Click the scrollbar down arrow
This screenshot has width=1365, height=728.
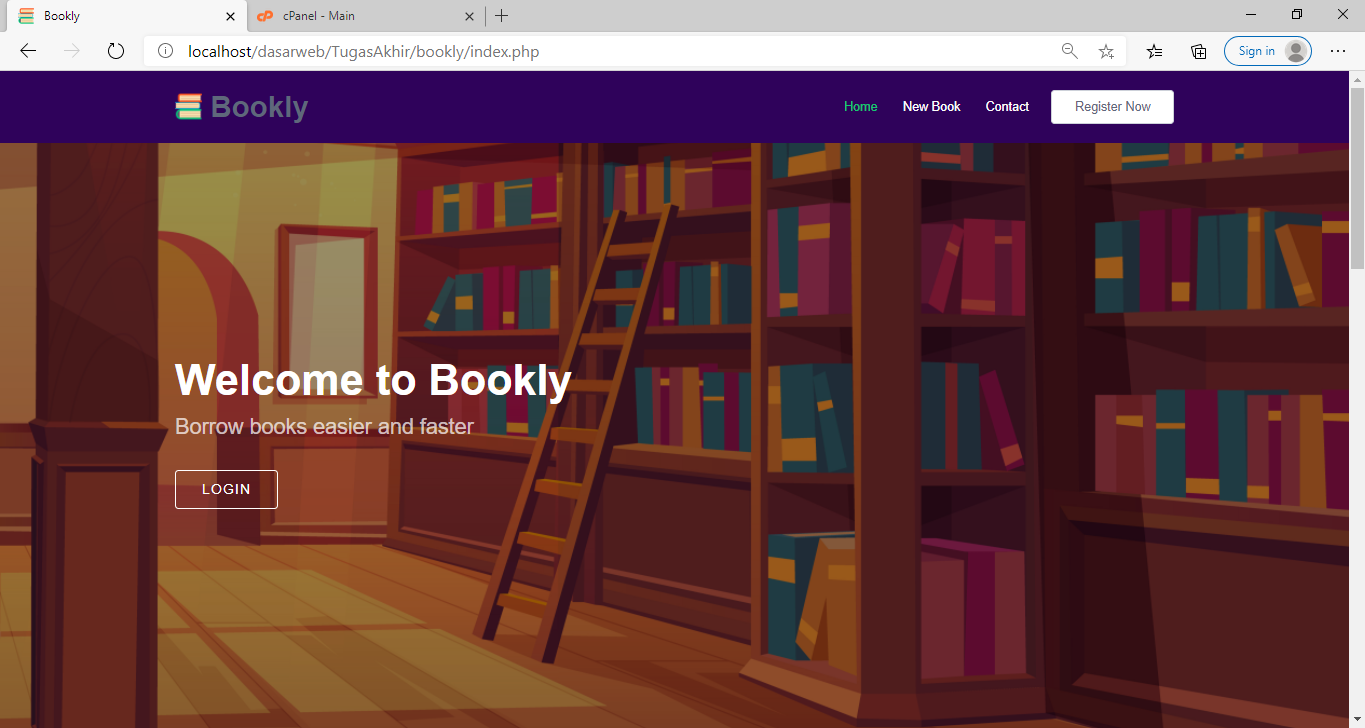click(1358, 720)
